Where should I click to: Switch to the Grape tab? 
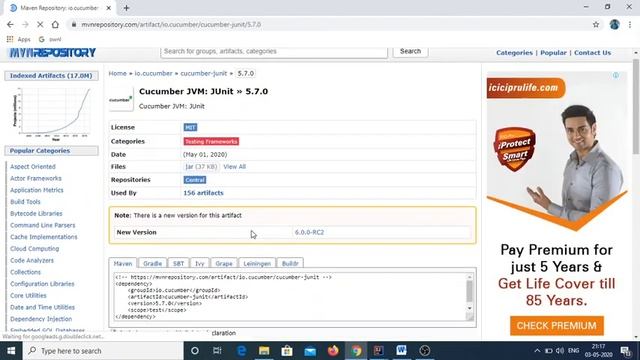coord(224,263)
